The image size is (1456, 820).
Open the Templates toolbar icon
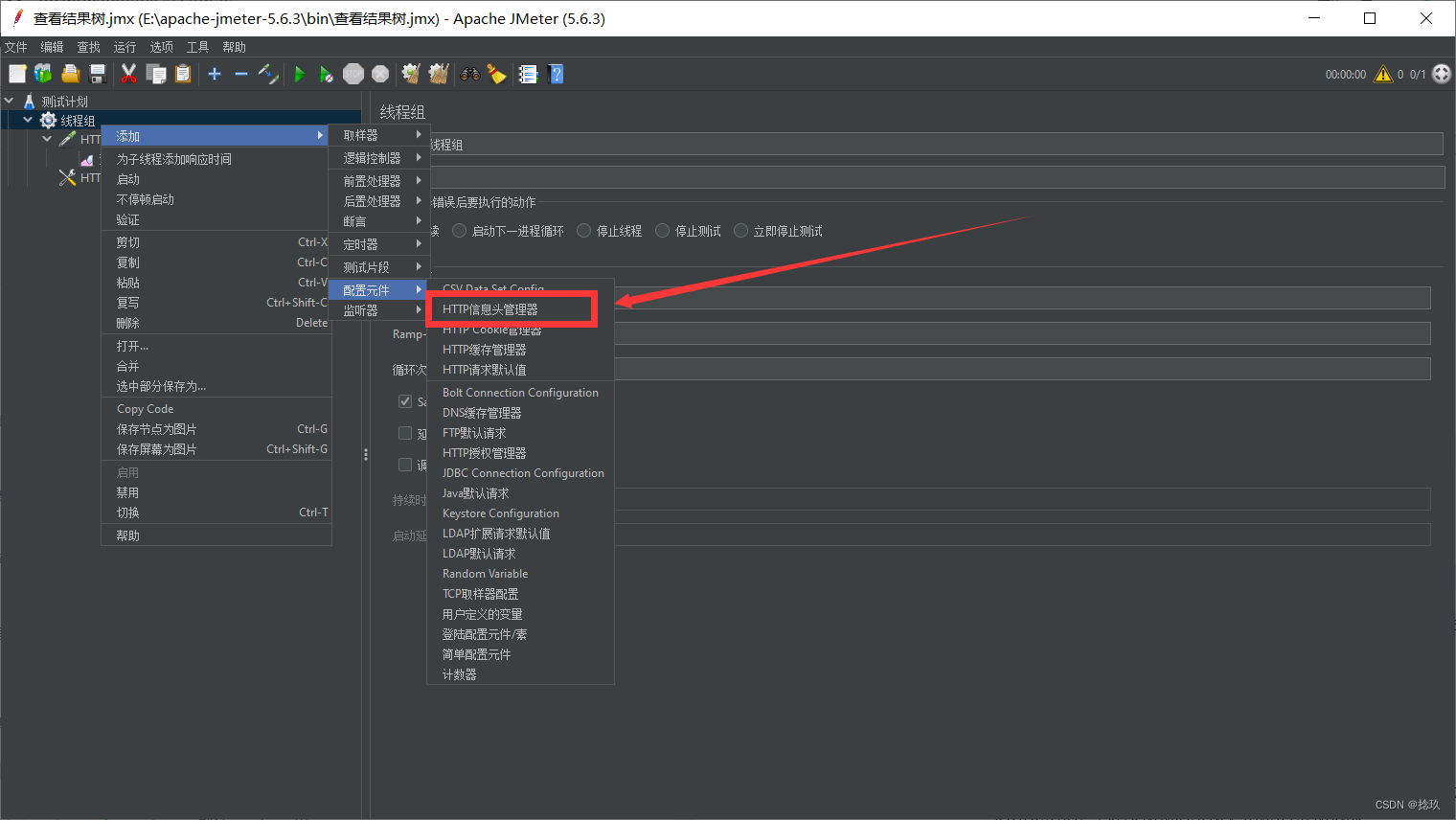pyautogui.click(x=43, y=74)
